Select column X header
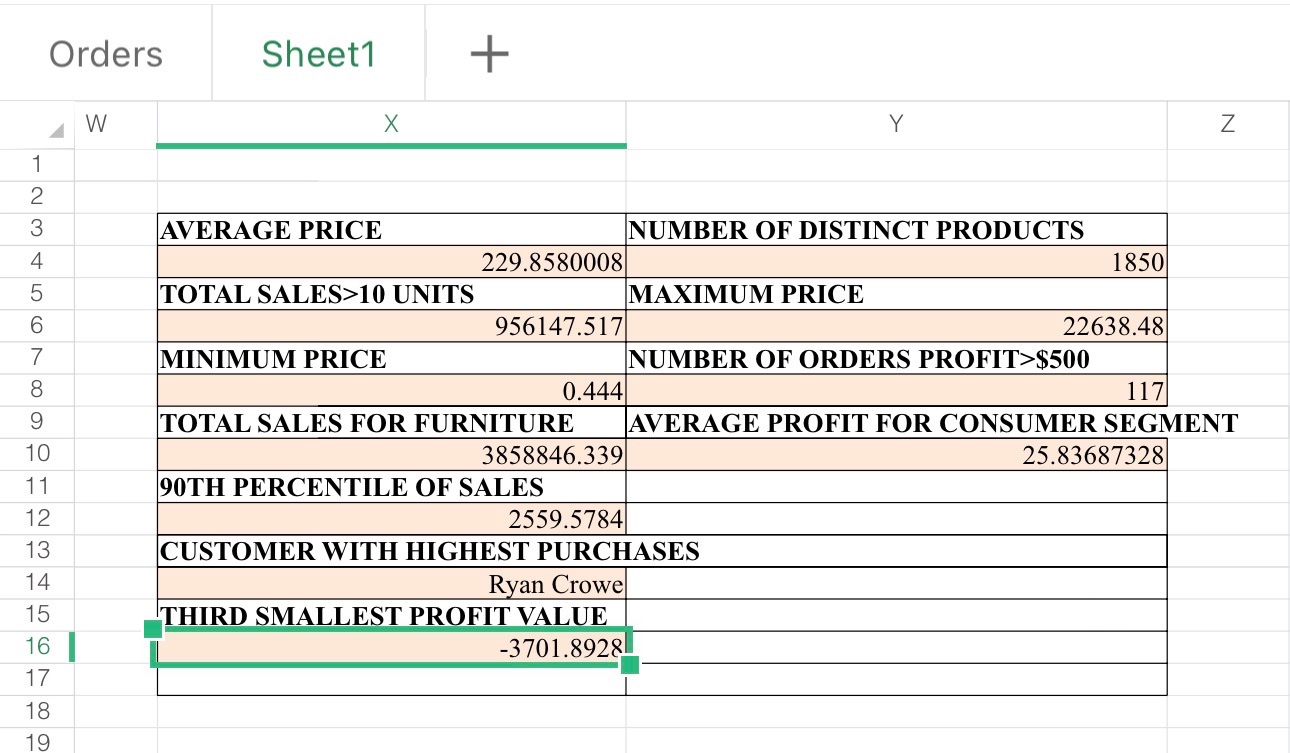Screen dimensions: 1290x753 391,124
